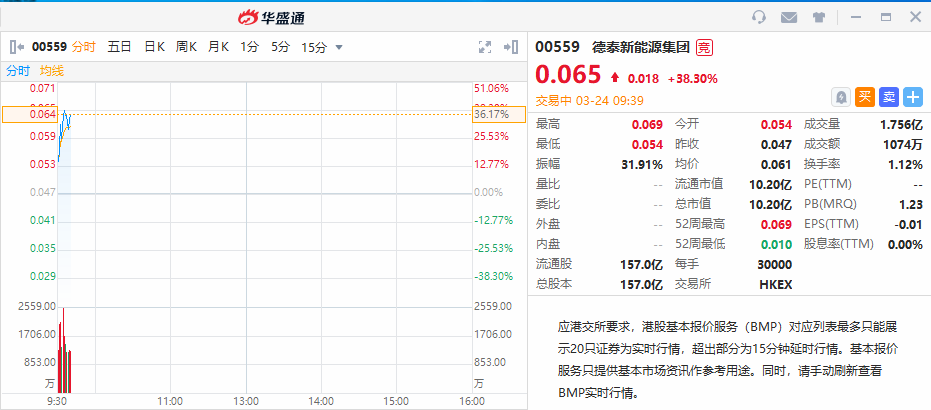Viewport: 931px width, 410px height.
Task: Switch to 1分 one-minute chart
Action: click(x=249, y=47)
